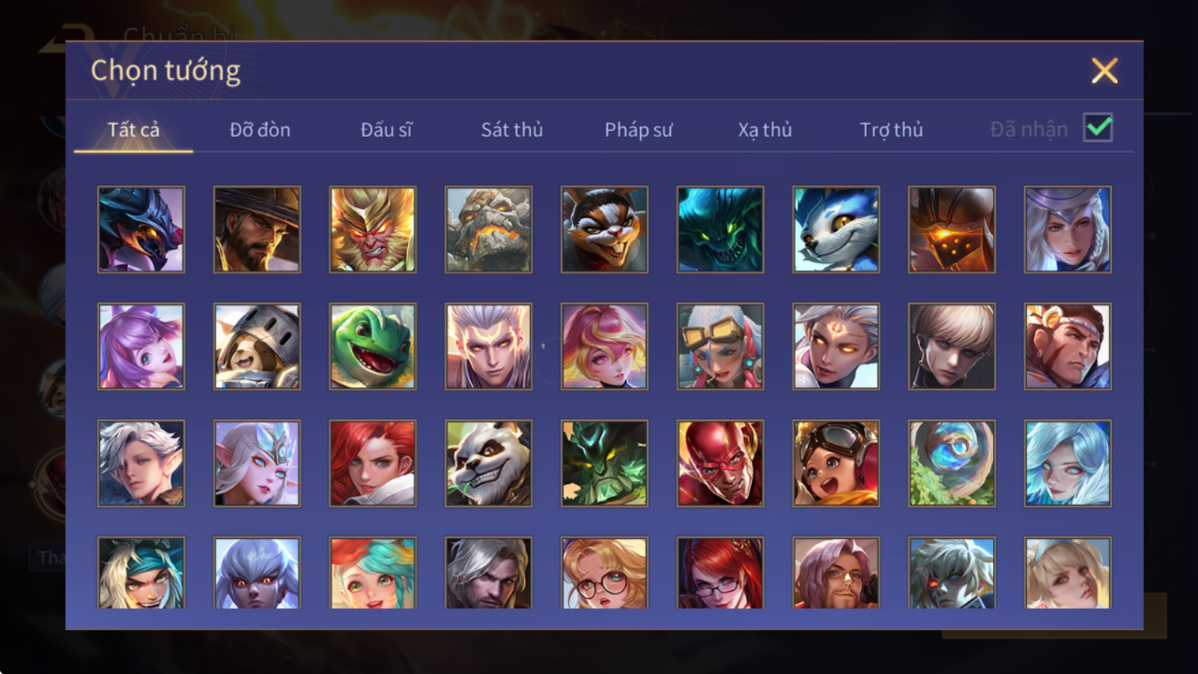Select the blue fox hero portrait
Viewport: 1198px width, 674px height.
836,230
